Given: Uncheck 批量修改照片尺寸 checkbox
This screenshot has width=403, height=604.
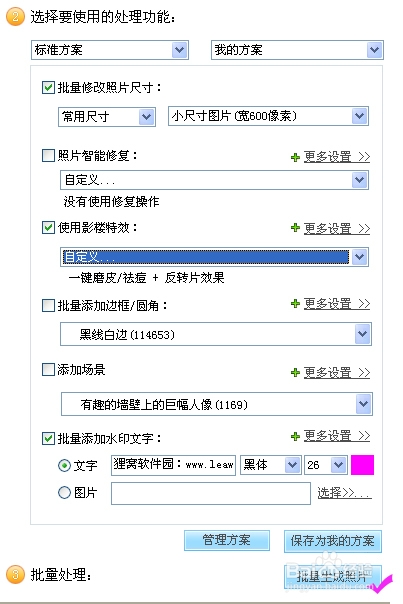Looking at the screenshot, I should coord(48,87).
